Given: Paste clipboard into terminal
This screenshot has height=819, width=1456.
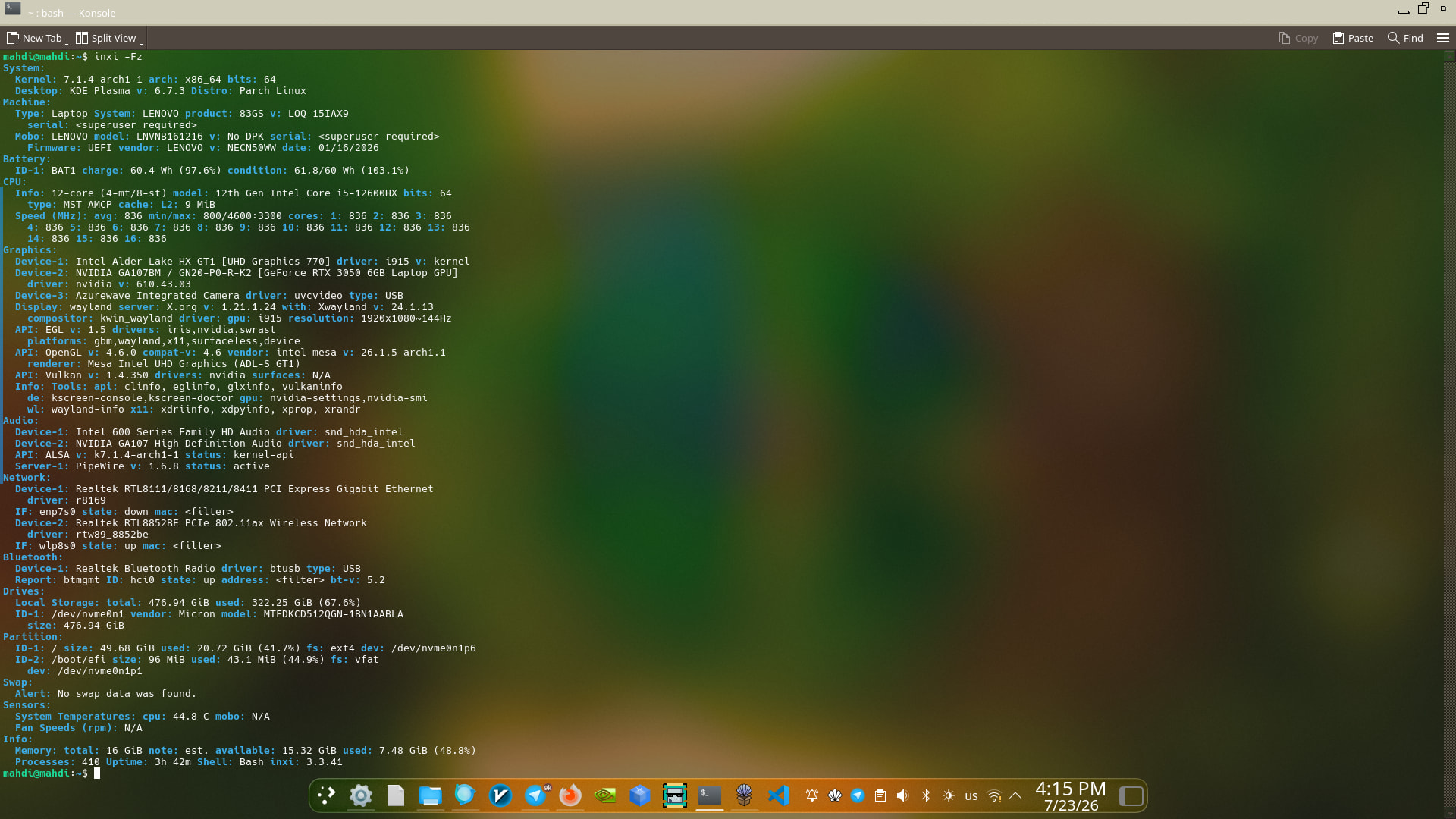Looking at the screenshot, I should (1353, 38).
